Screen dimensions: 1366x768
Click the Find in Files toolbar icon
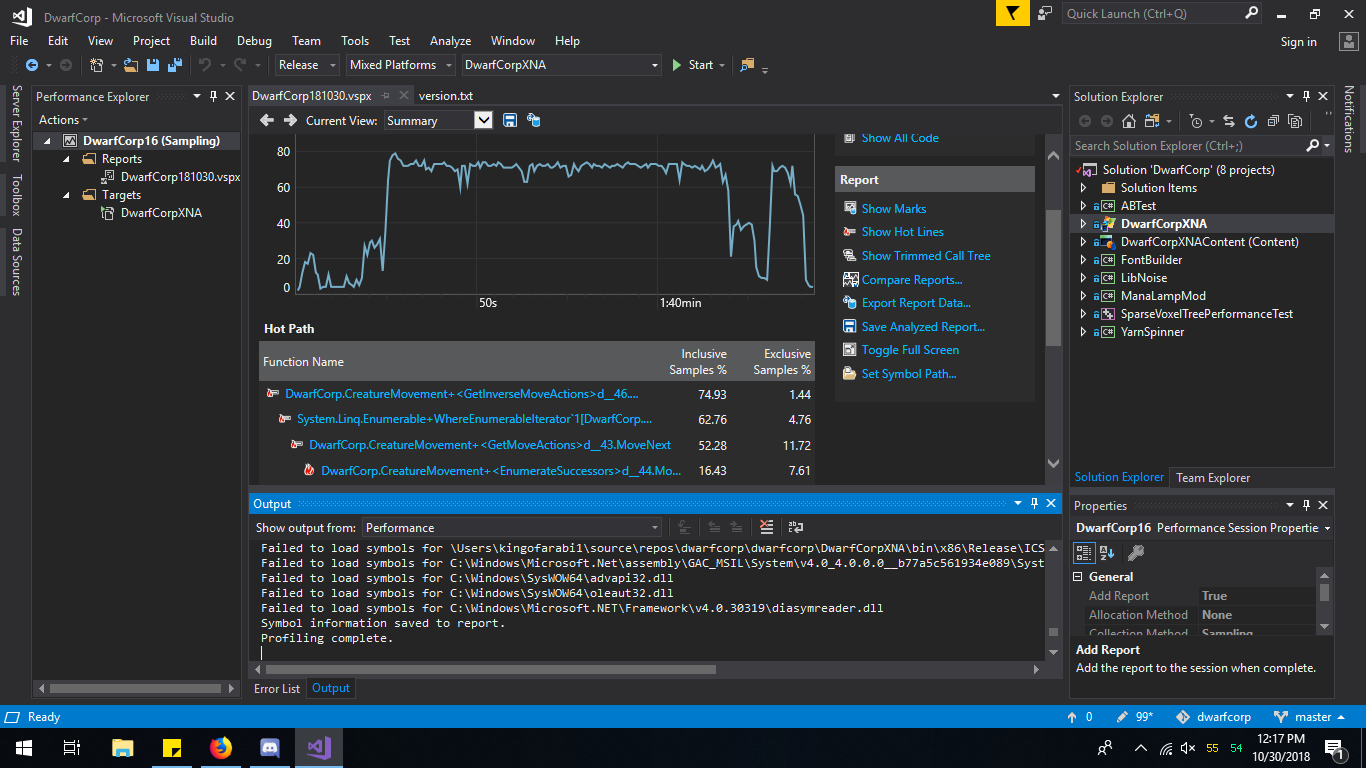click(x=747, y=65)
